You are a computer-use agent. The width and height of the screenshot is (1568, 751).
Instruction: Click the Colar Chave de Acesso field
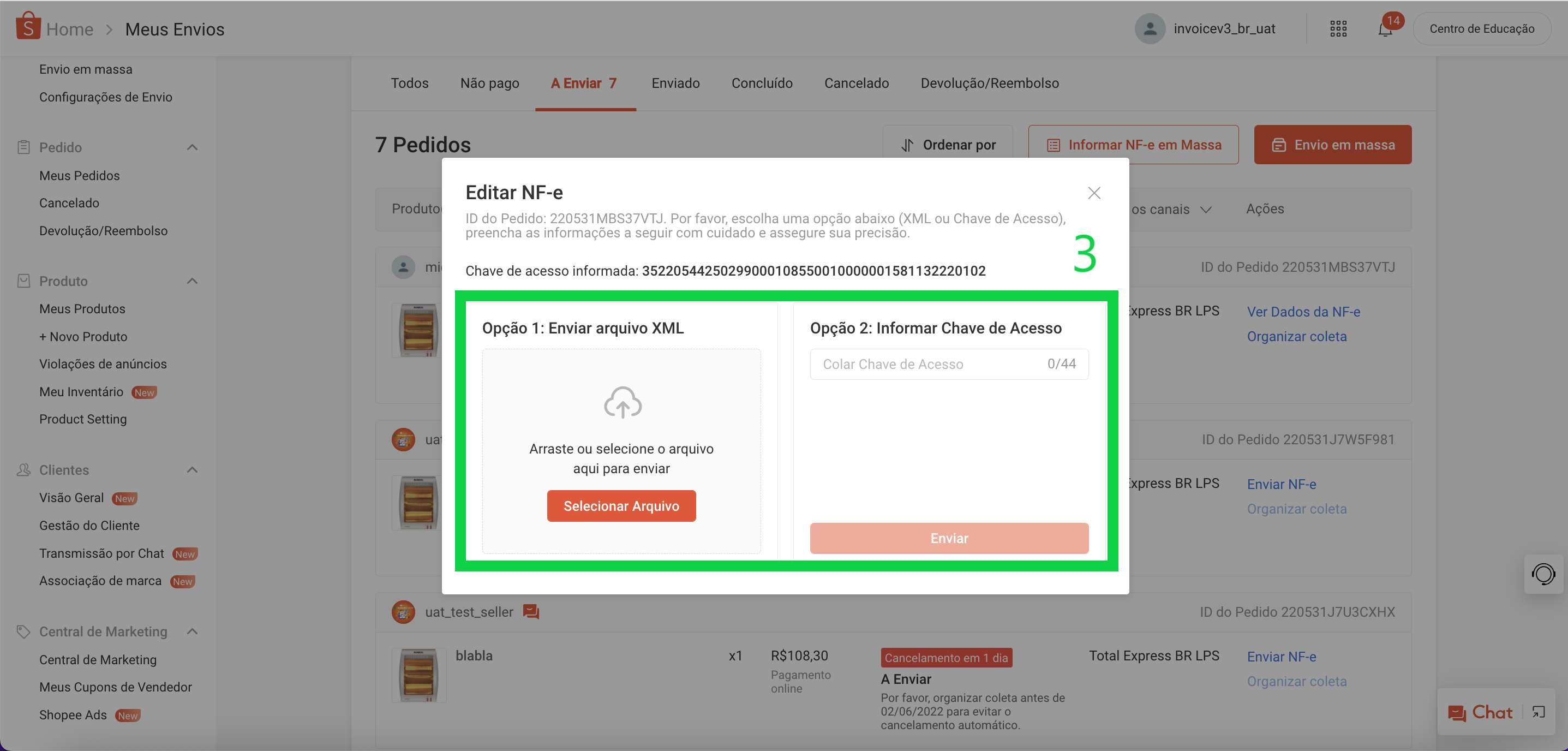(x=930, y=364)
